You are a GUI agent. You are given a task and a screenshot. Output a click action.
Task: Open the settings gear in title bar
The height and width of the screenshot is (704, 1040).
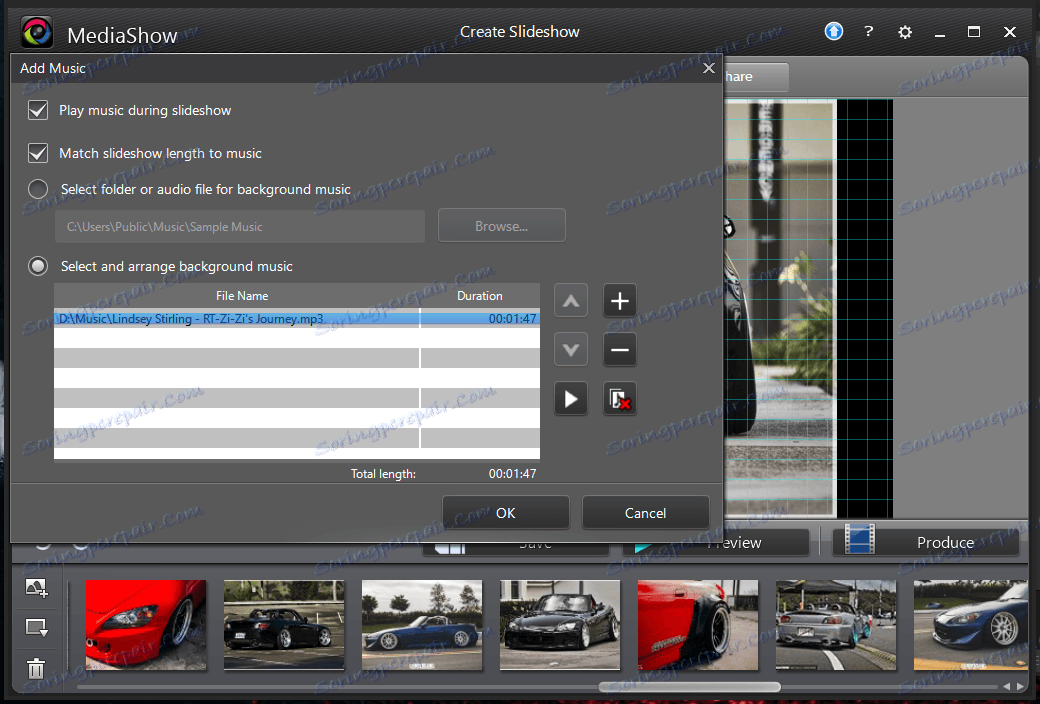[905, 32]
